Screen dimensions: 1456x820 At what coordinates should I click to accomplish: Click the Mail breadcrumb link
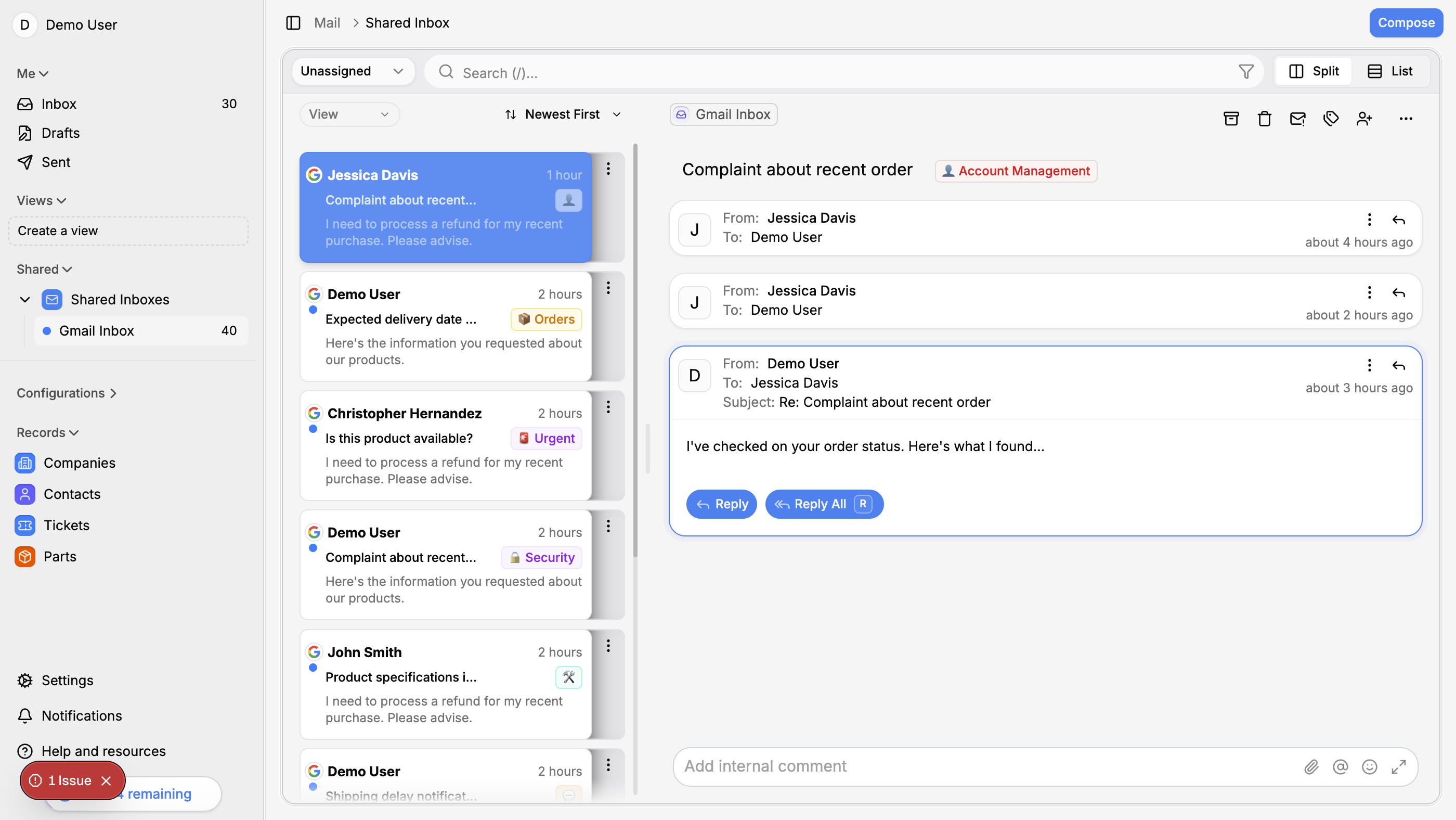point(327,22)
